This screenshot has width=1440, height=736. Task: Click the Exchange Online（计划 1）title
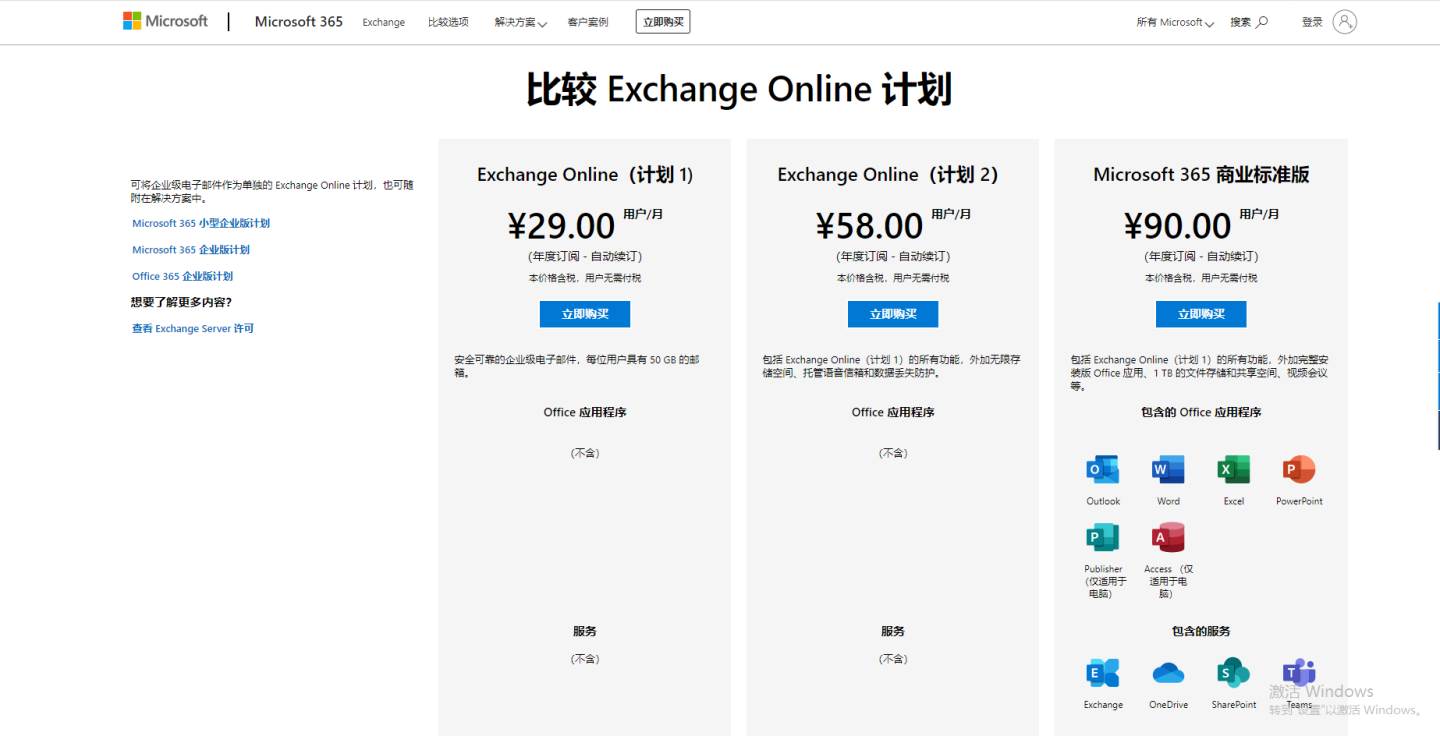pyautogui.click(x=585, y=174)
